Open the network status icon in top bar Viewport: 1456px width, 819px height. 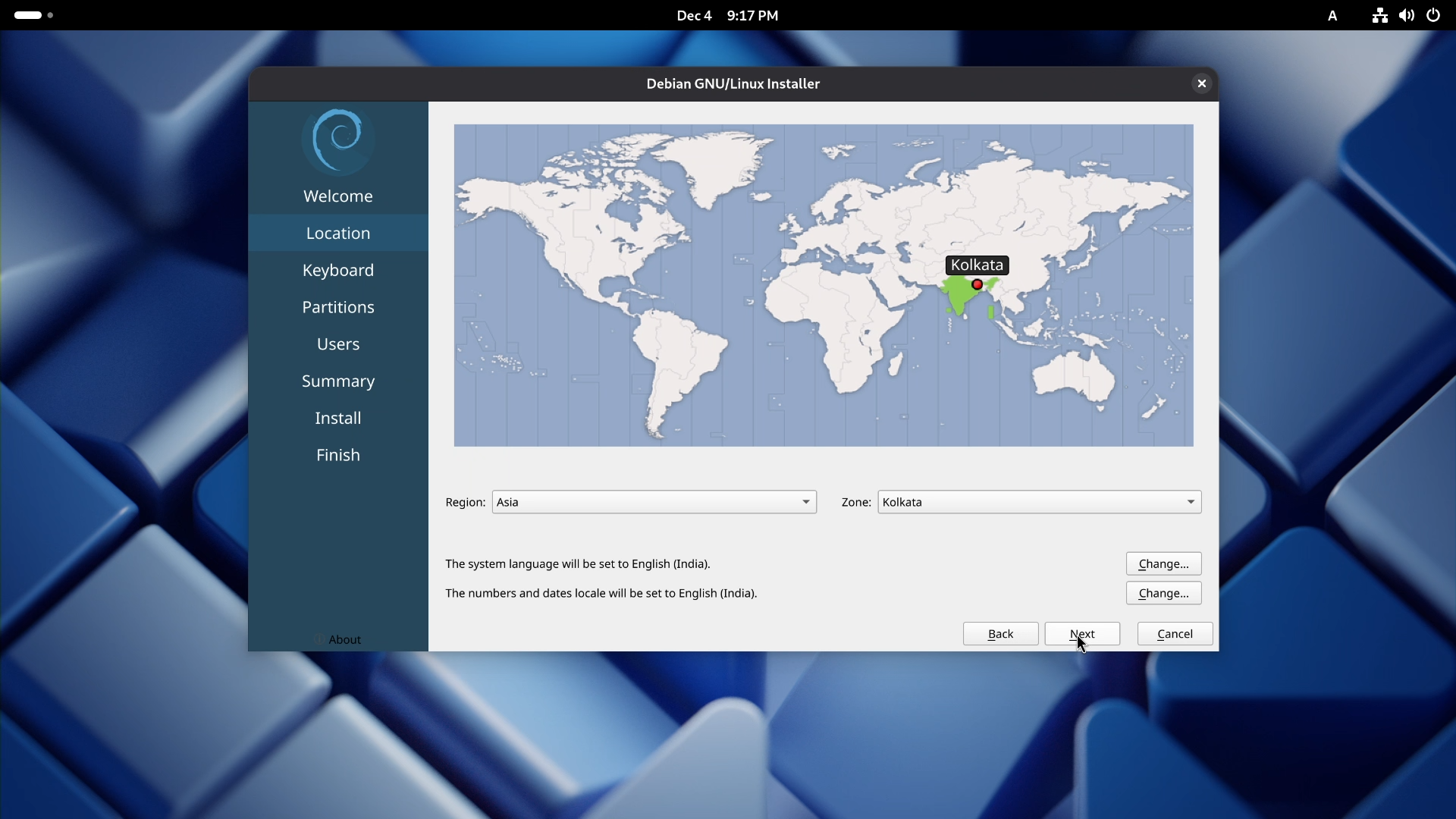pos(1379,15)
